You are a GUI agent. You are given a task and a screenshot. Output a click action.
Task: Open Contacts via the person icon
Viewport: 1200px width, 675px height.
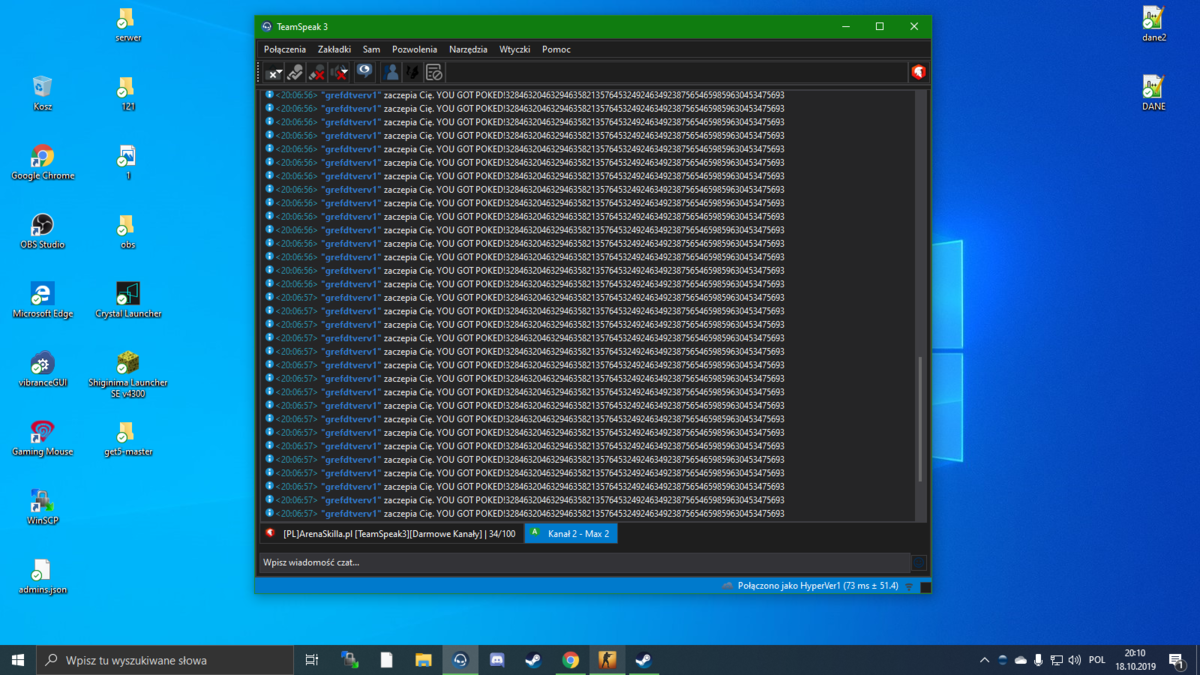click(391, 72)
